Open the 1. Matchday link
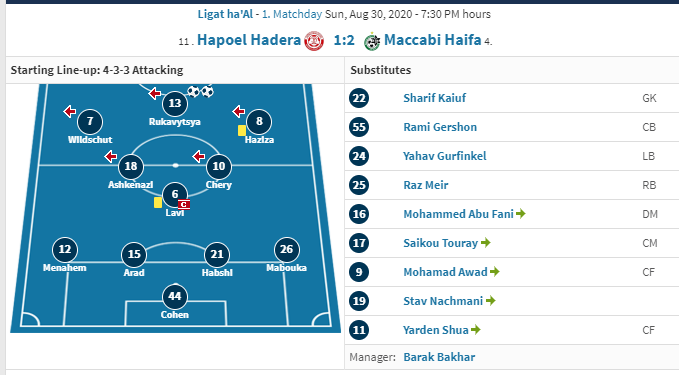This screenshot has width=679, height=375. click(292, 14)
